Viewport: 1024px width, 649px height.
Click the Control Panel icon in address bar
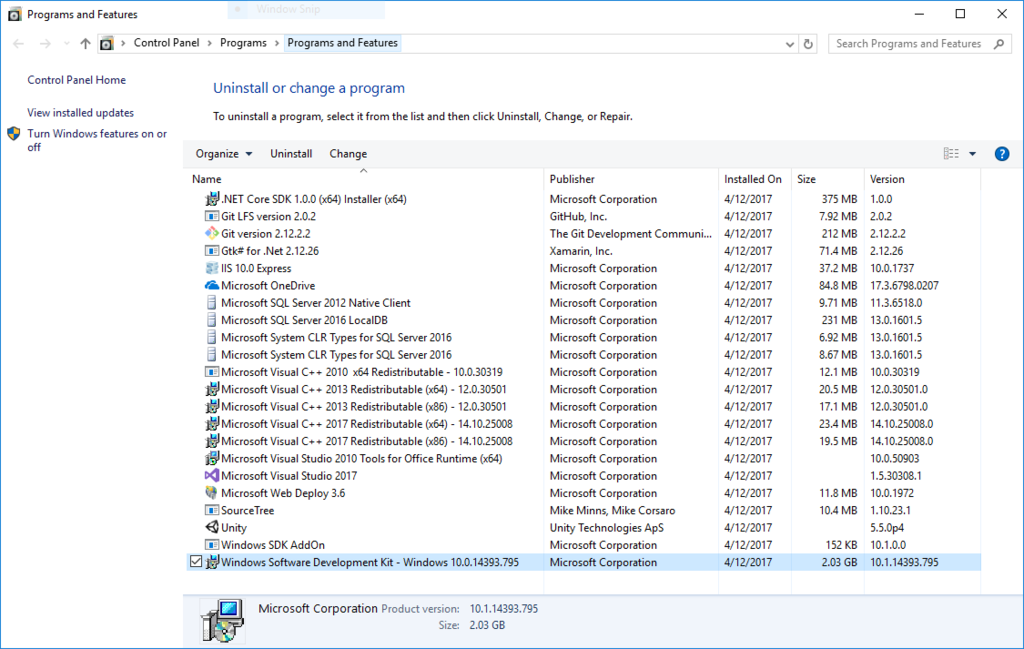[106, 44]
